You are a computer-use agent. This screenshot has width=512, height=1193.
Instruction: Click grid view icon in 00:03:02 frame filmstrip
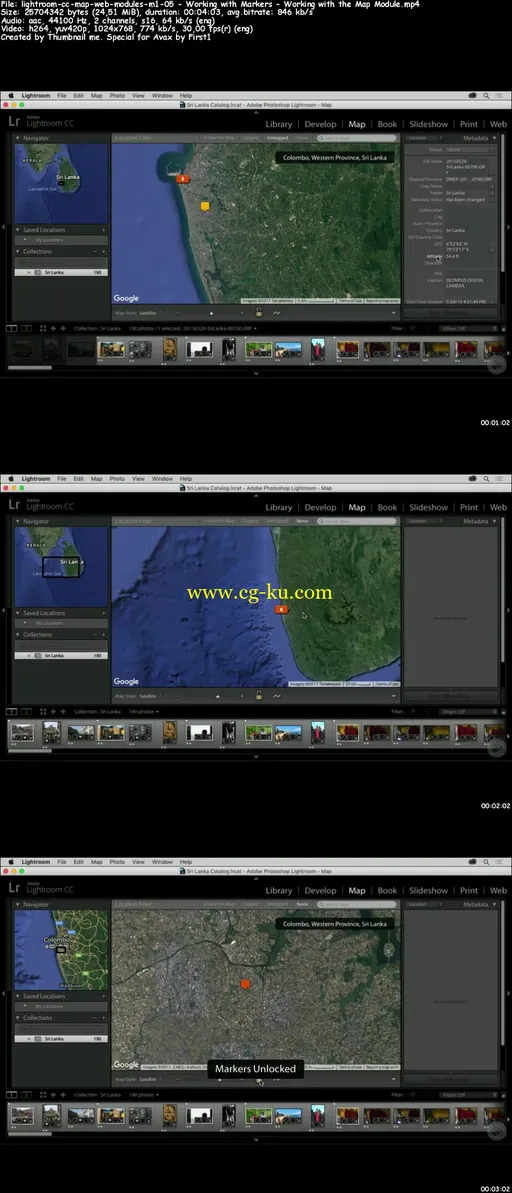pyautogui.click(x=43, y=1096)
